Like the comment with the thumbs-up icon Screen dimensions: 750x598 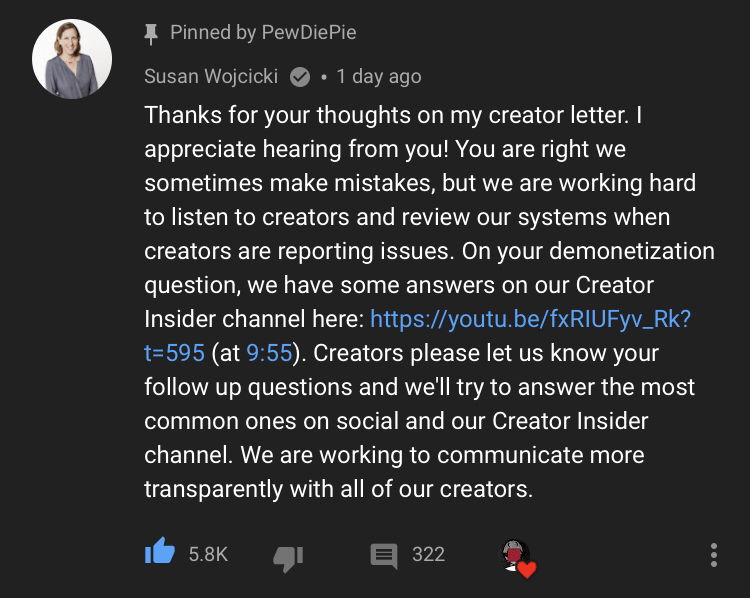tap(160, 551)
